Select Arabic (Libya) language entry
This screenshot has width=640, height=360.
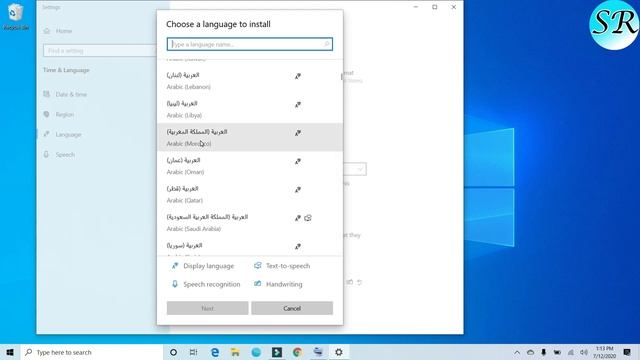point(250,109)
